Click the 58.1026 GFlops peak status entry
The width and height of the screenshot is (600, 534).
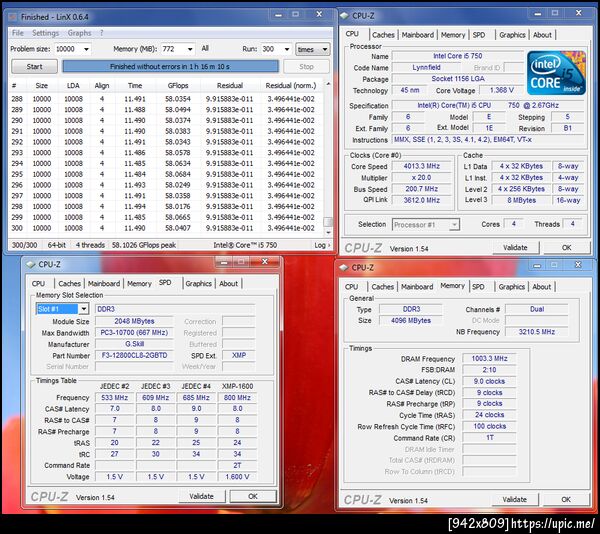[143, 245]
